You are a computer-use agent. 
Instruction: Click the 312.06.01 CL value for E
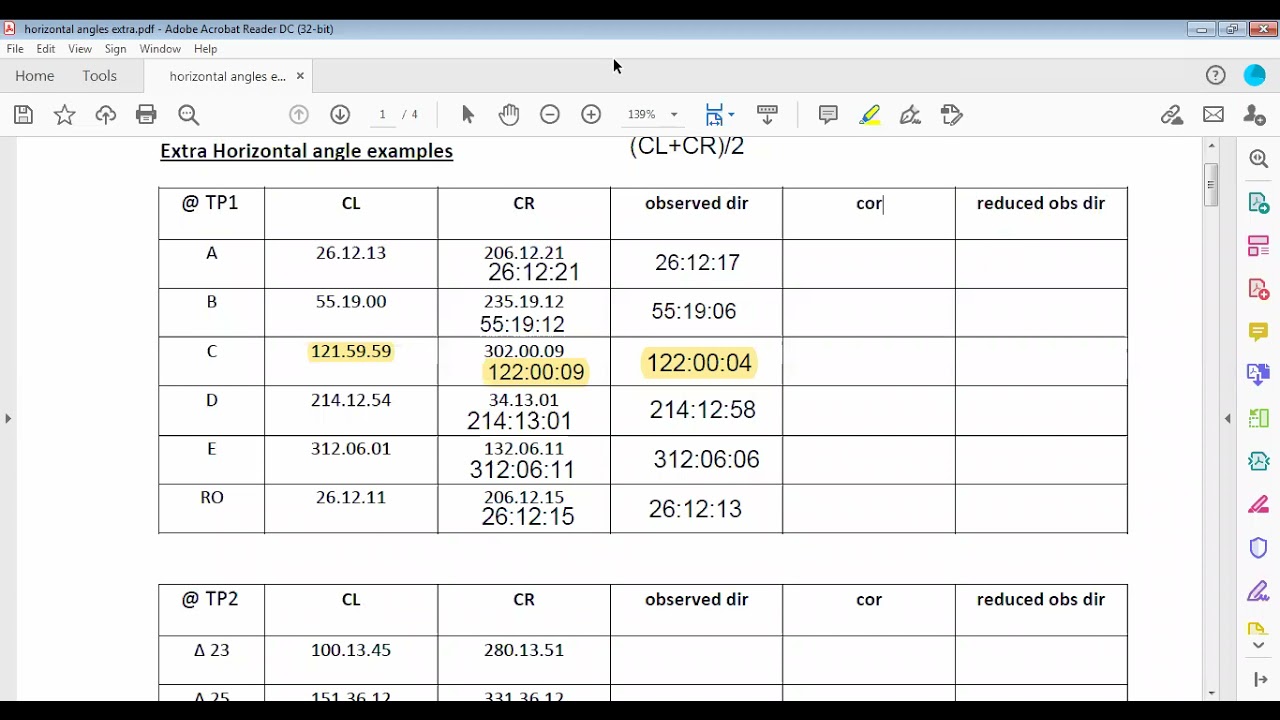pos(351,448)
